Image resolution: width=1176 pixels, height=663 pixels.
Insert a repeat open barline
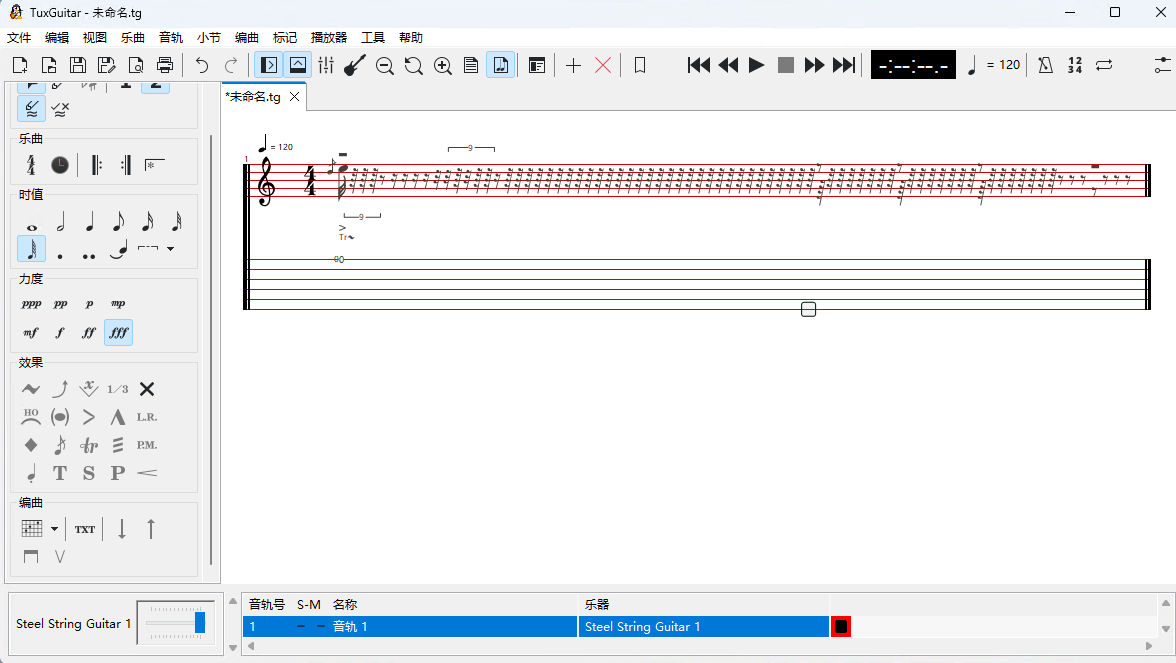96,165
